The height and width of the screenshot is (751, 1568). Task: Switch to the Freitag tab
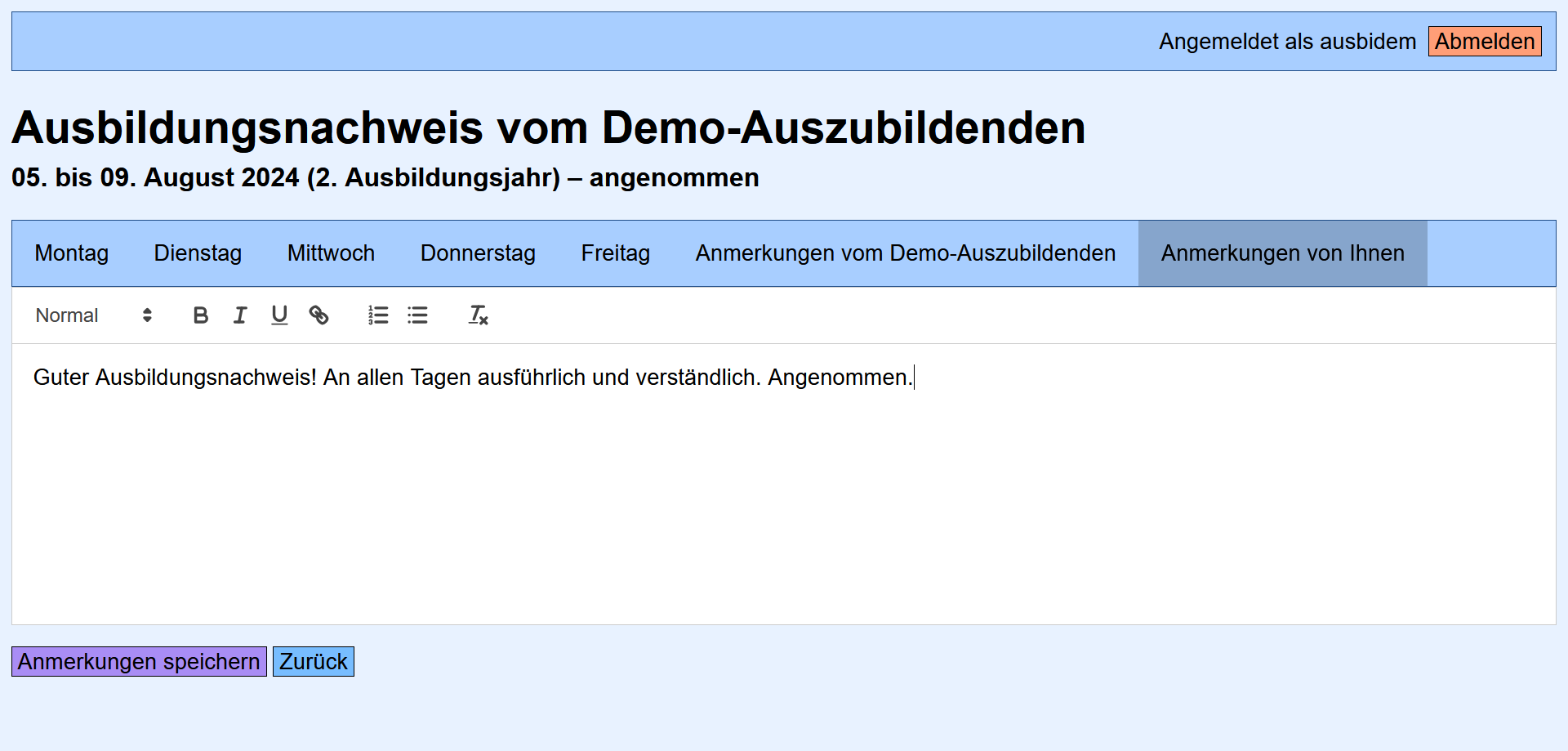click(616, 253)
